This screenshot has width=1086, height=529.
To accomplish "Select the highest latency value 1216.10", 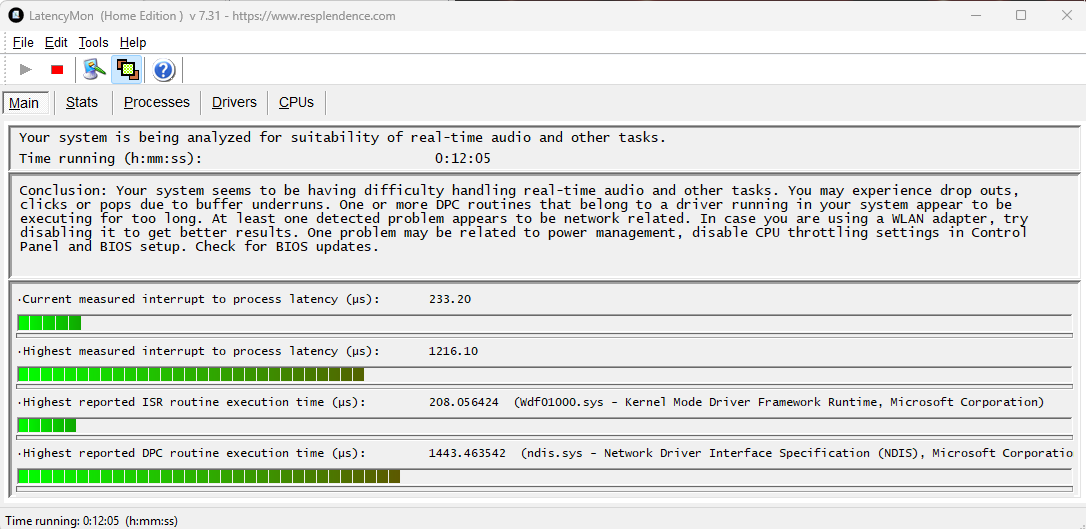I will click(453, 351).
